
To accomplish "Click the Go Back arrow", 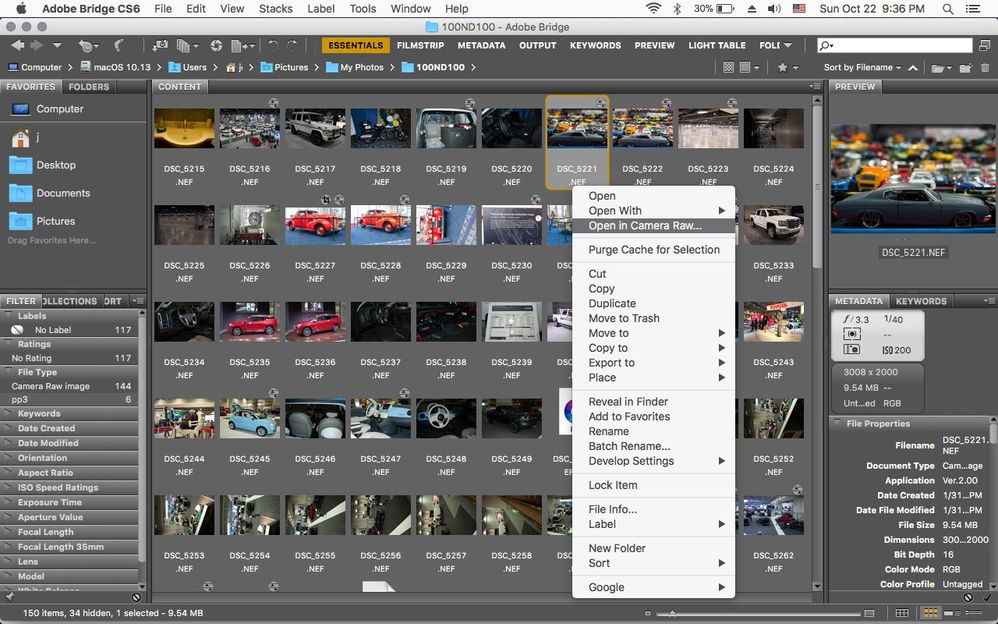I will click(17, 46).
